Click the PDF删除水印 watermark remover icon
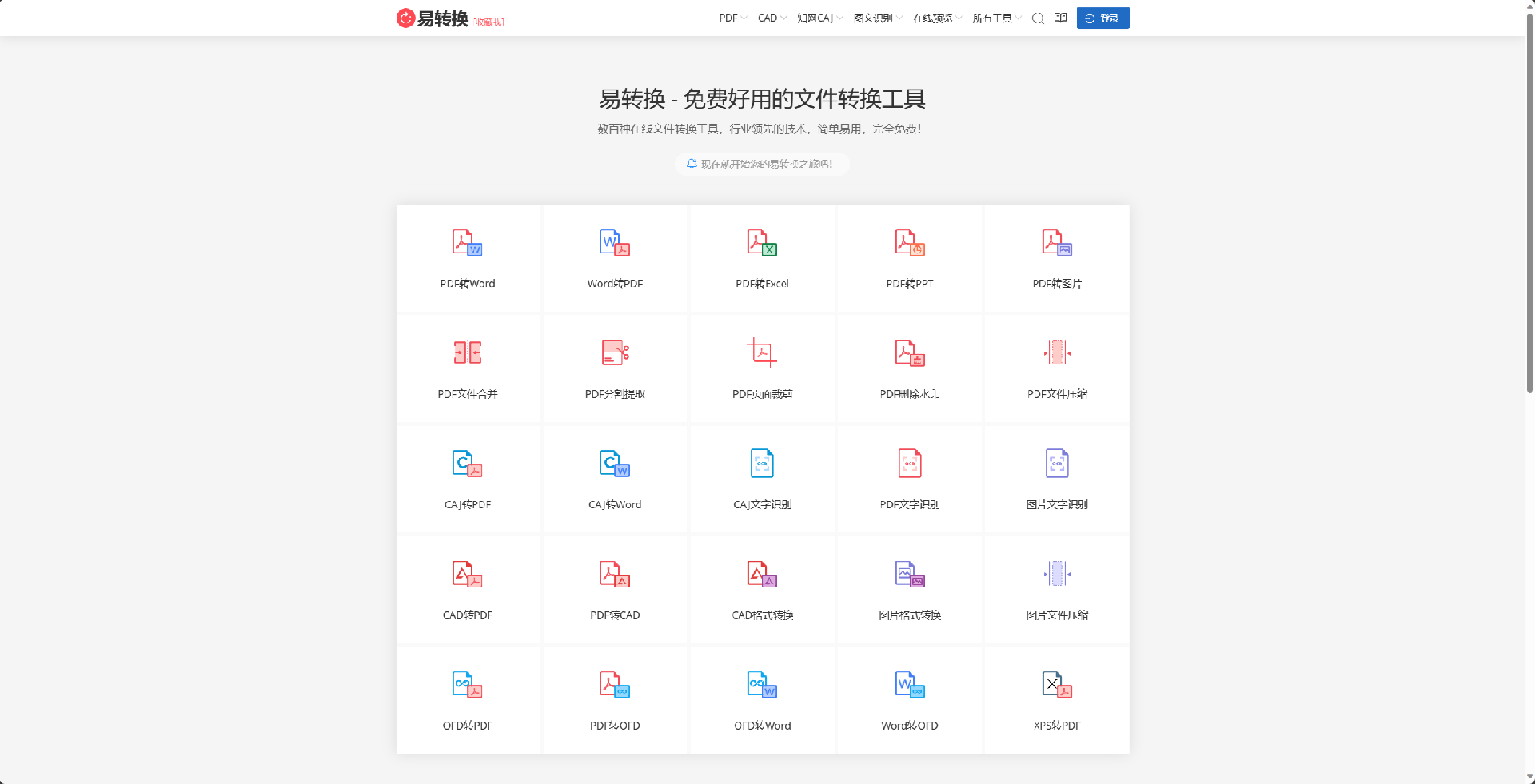 (909, 368)
